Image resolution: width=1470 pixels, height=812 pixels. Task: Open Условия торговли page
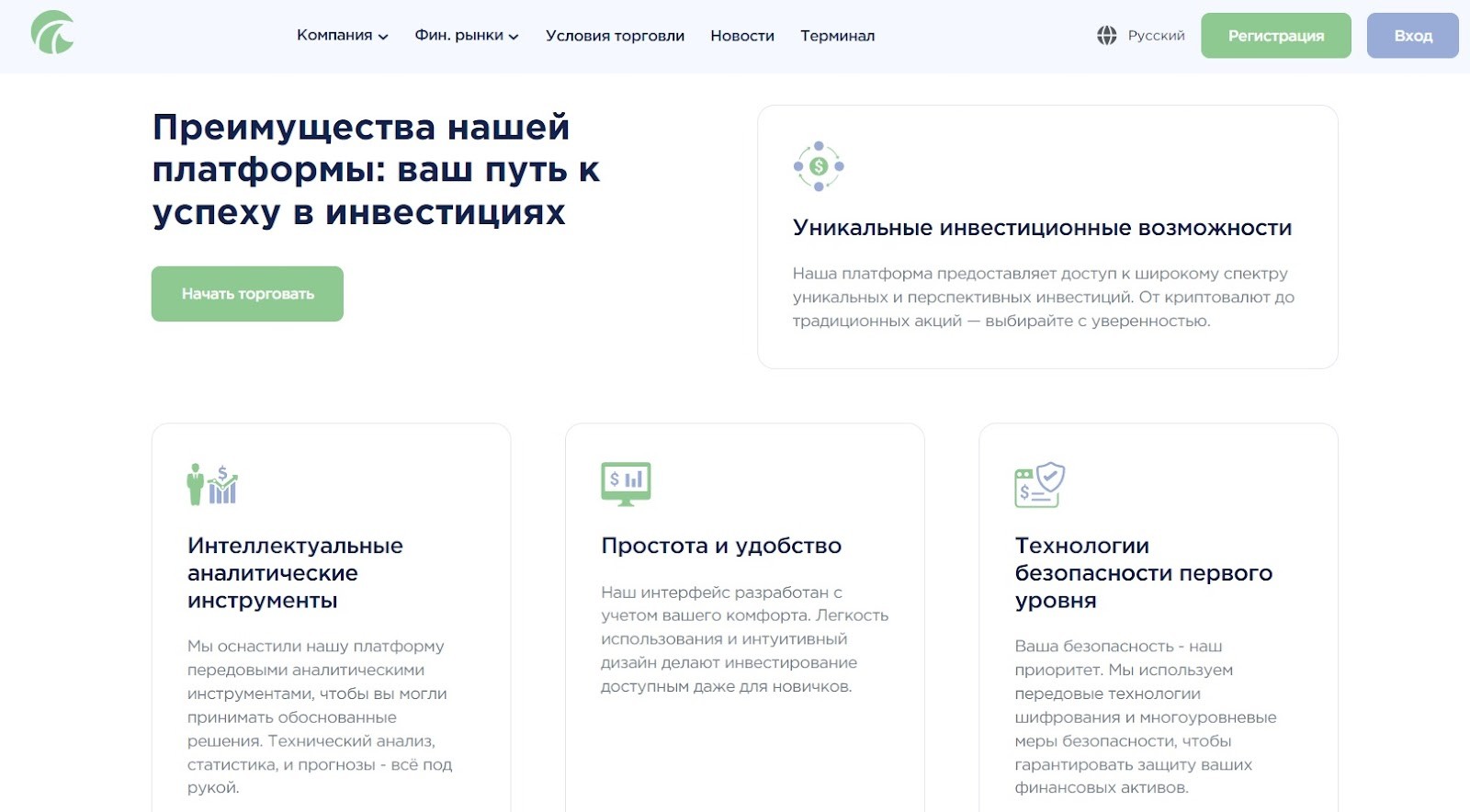[x=615, y=36]
